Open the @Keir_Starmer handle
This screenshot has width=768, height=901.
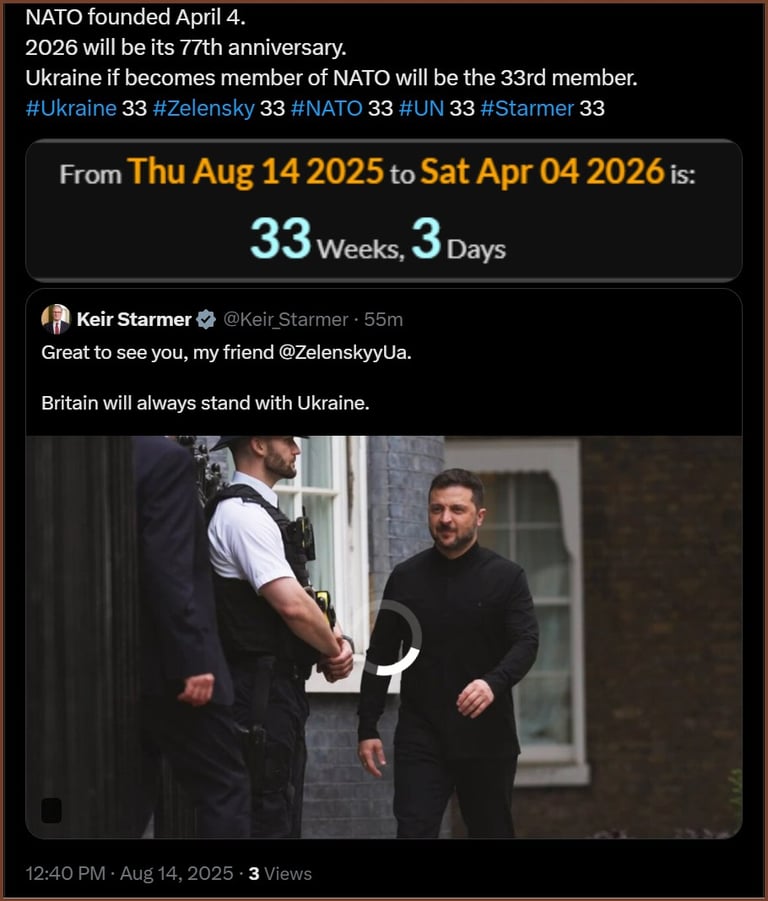tap(285, 319)
